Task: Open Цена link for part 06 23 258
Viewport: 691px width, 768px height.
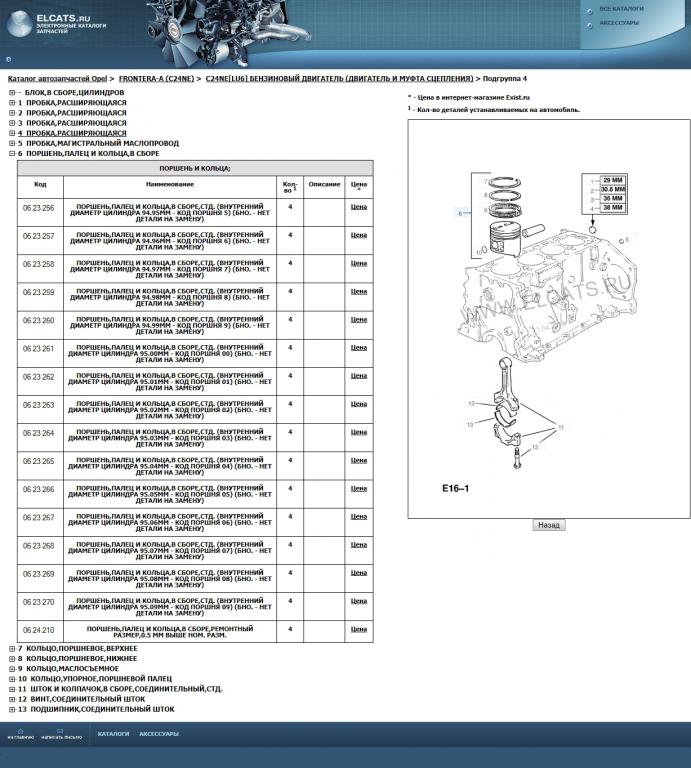Action: [358, 264]
